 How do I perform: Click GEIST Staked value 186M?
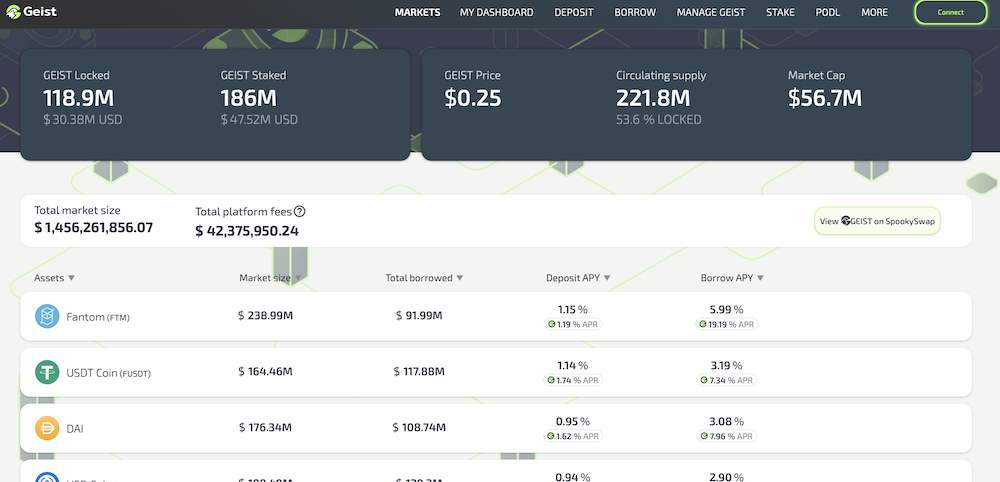tap(249, 98)
